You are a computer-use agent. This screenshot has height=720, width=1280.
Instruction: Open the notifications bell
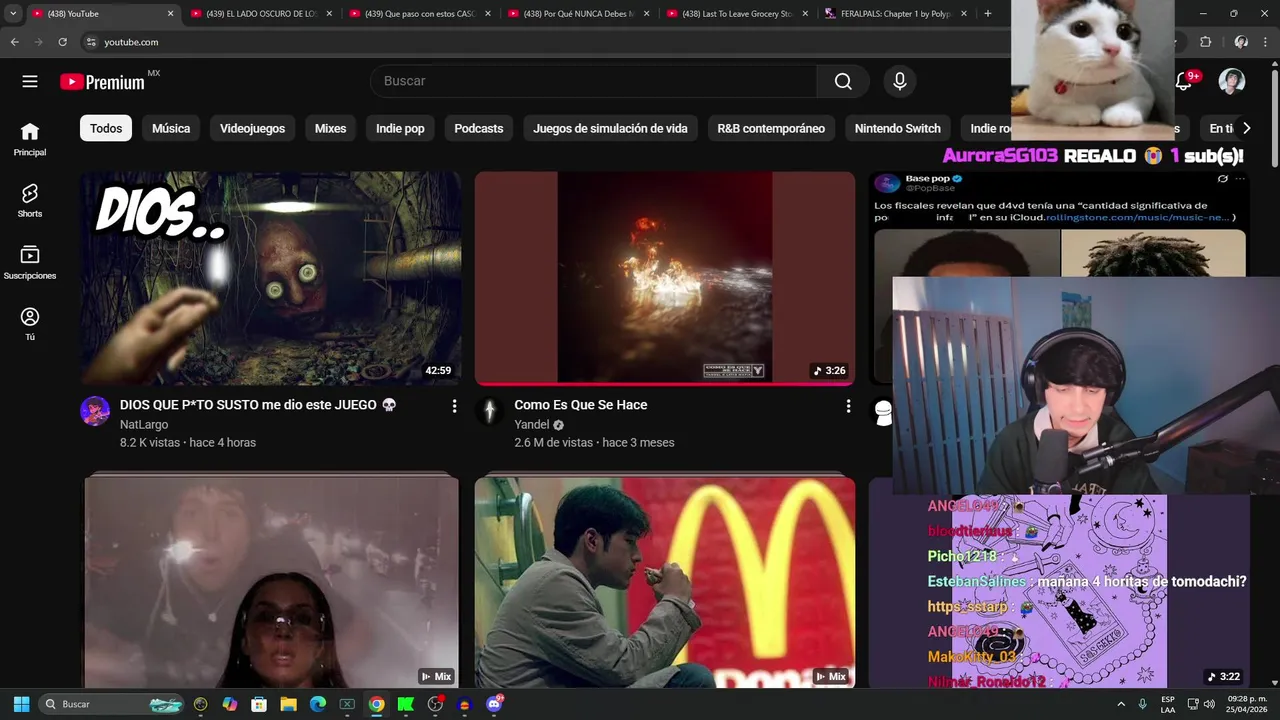[x=1184, y=82]
